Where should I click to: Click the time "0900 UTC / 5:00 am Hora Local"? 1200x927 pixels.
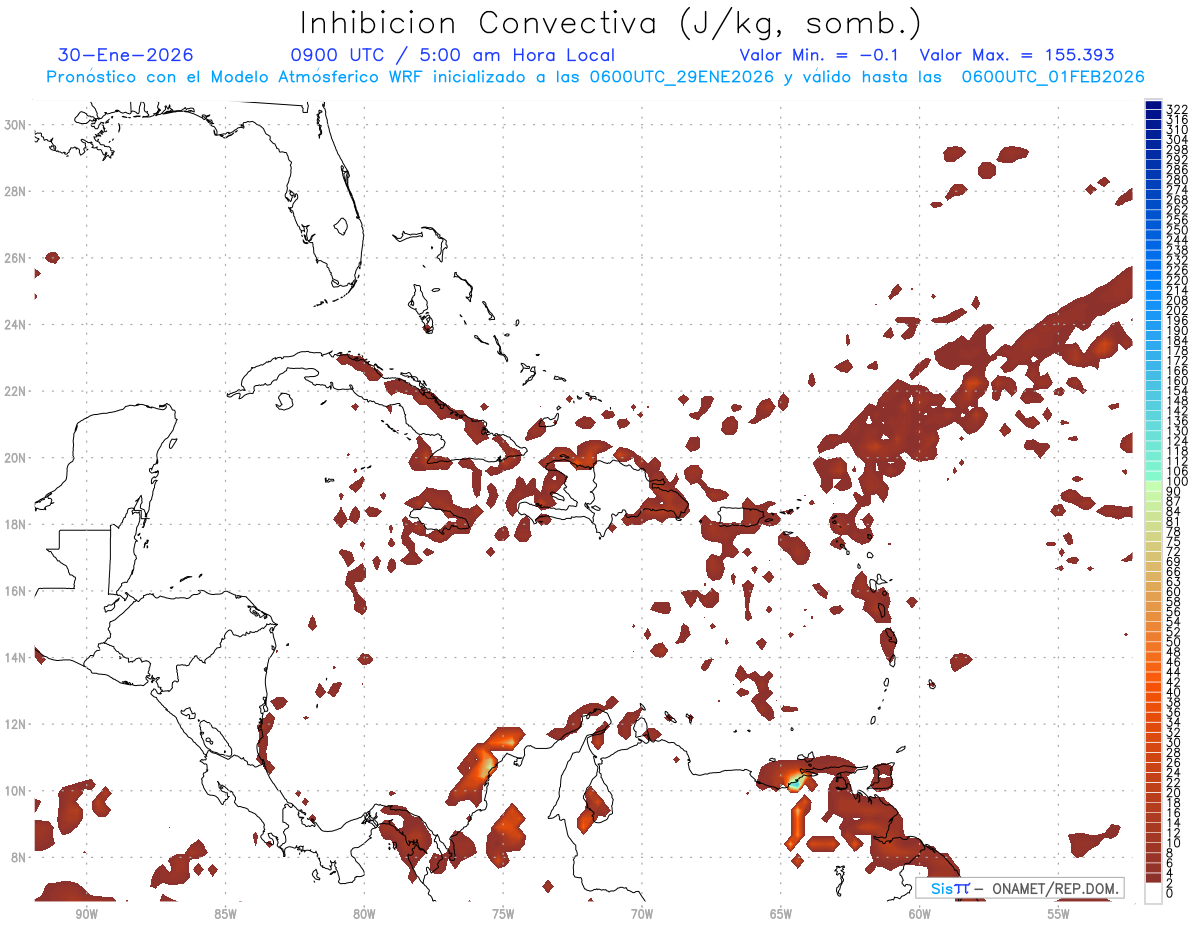click(x=452, y=55)
